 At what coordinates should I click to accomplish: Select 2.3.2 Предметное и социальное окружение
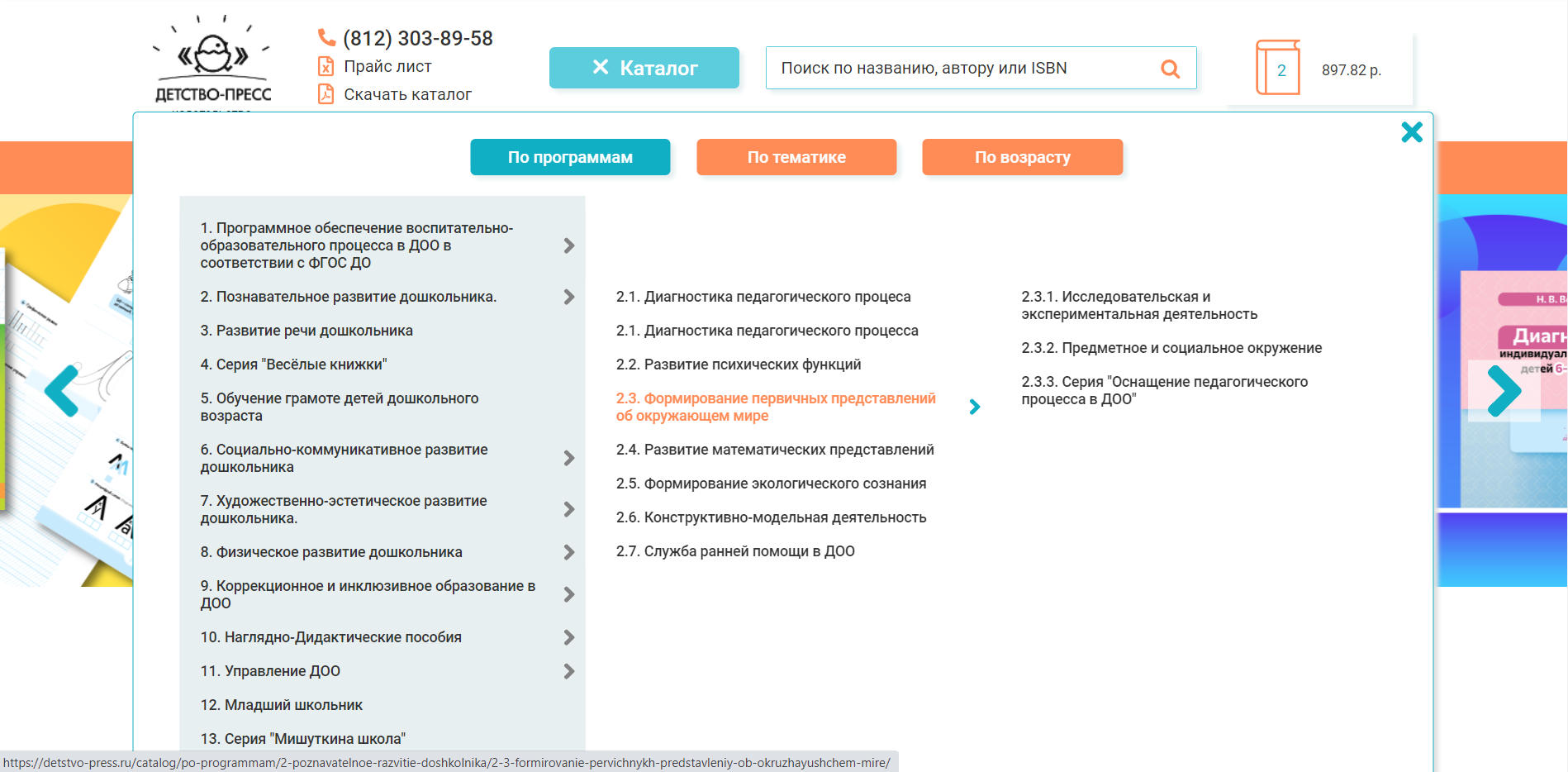(1171, 348)
